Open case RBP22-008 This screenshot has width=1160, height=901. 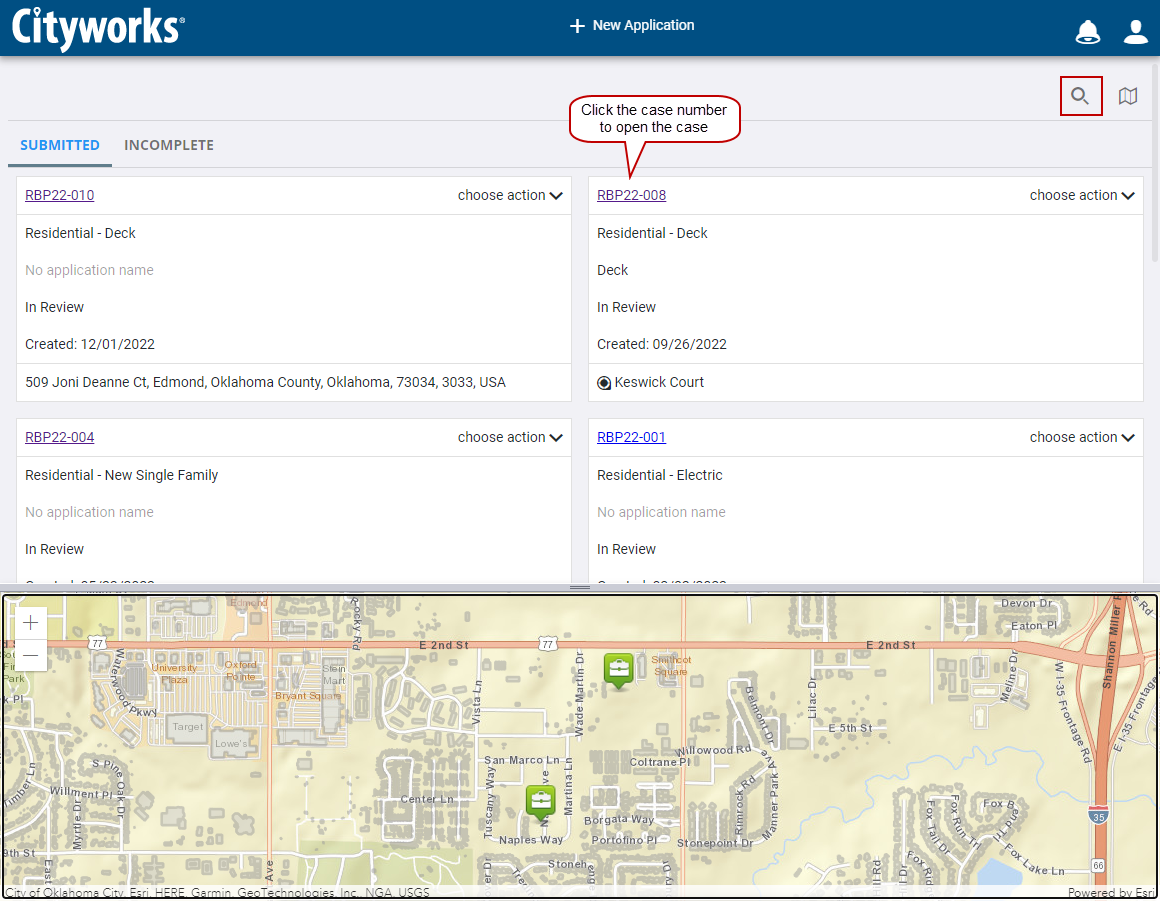pyautogui.click(x=631, y=195)
